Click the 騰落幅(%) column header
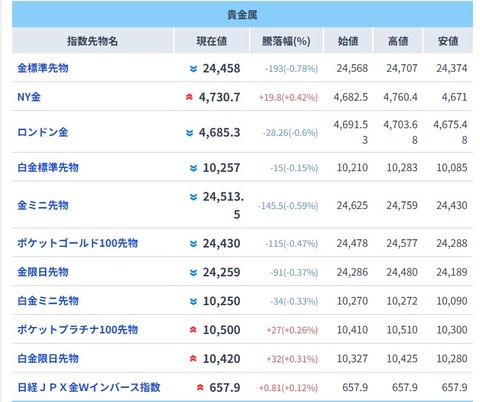Screen dimensions: 480x402 pos(286,41)
